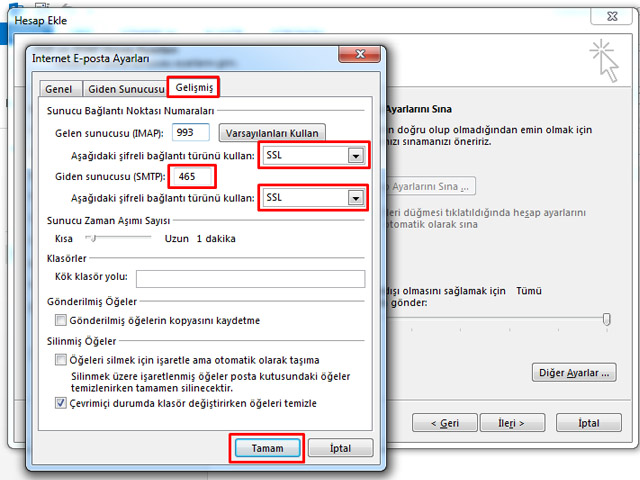Check Öğeleri silmek için işaretle option
Image resolution: width=640 pixels, height=480 pixels.
62,359
